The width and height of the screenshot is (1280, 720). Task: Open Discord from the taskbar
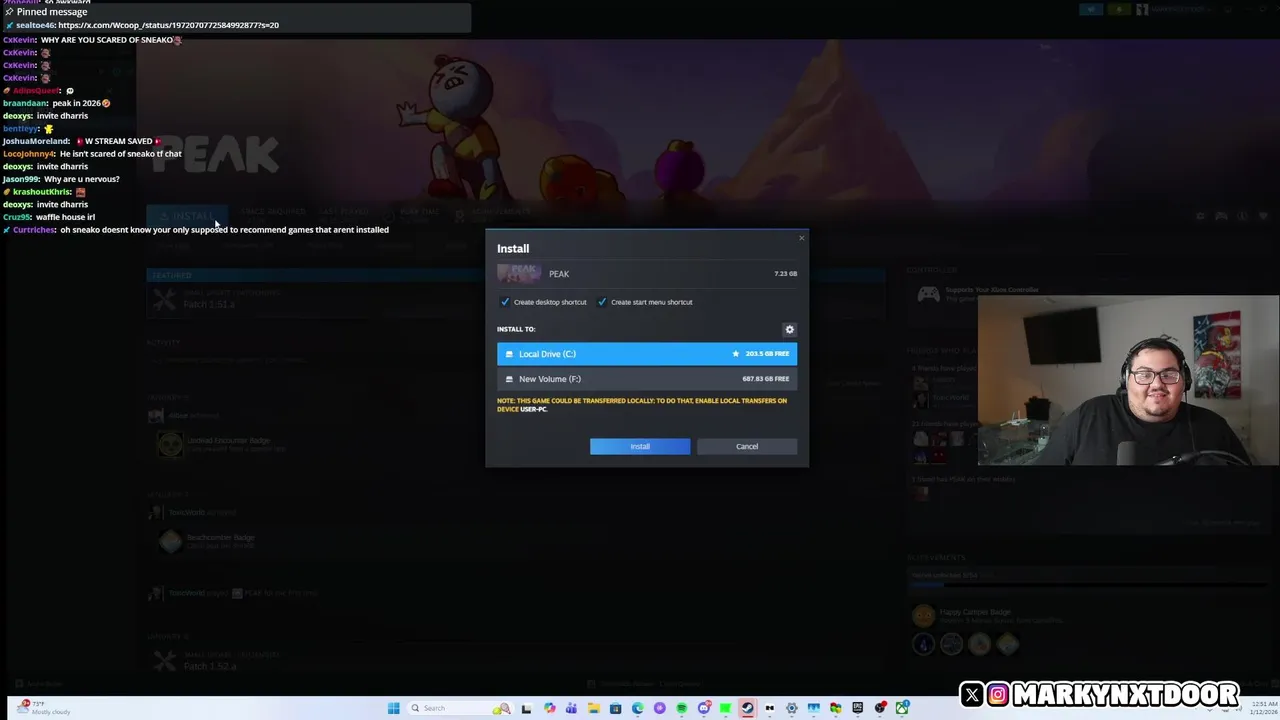tap(703, 708)
